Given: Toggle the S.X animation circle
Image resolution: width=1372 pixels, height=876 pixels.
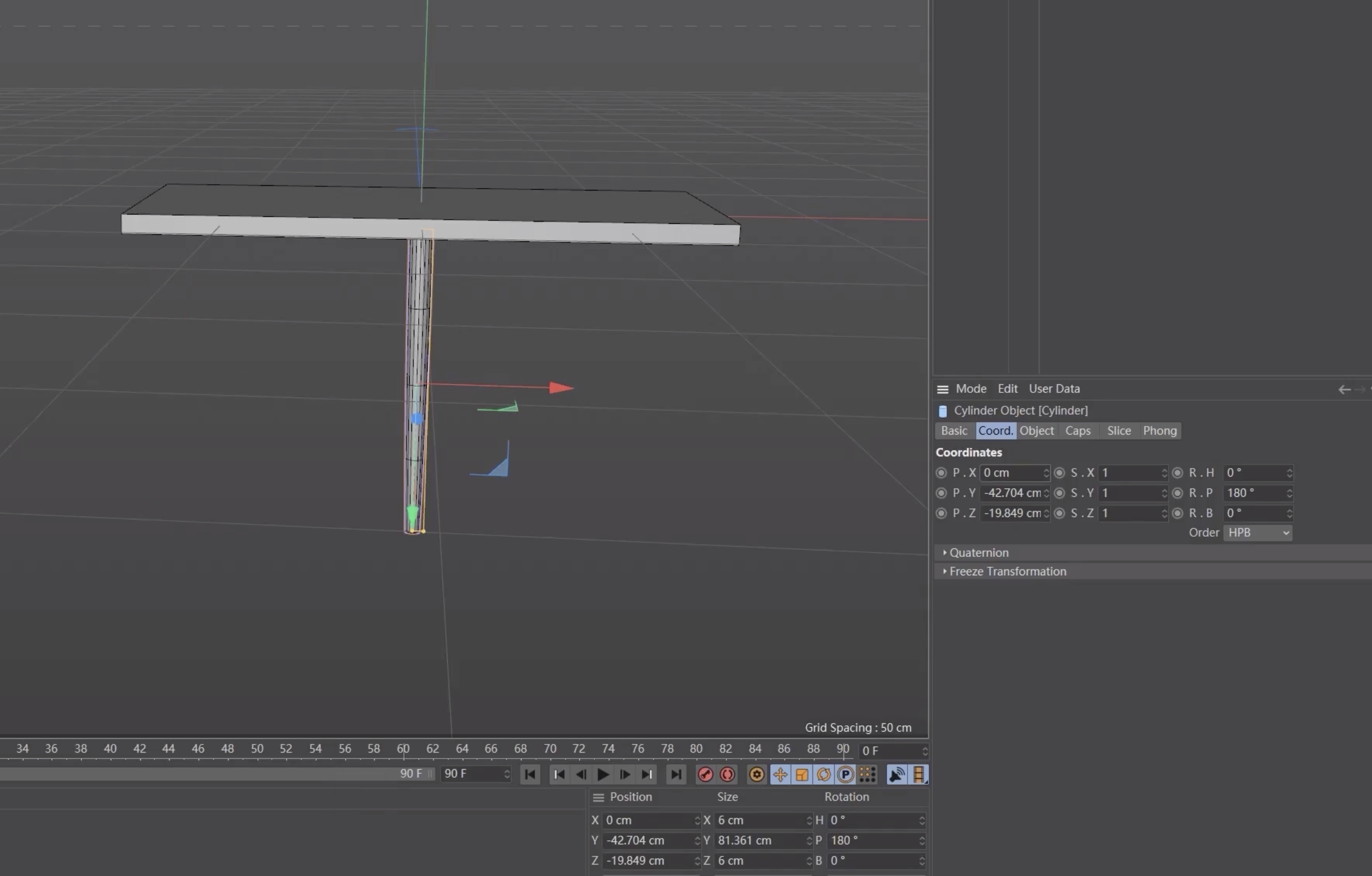Looking at the screenshot, I should pos(1059,473).
